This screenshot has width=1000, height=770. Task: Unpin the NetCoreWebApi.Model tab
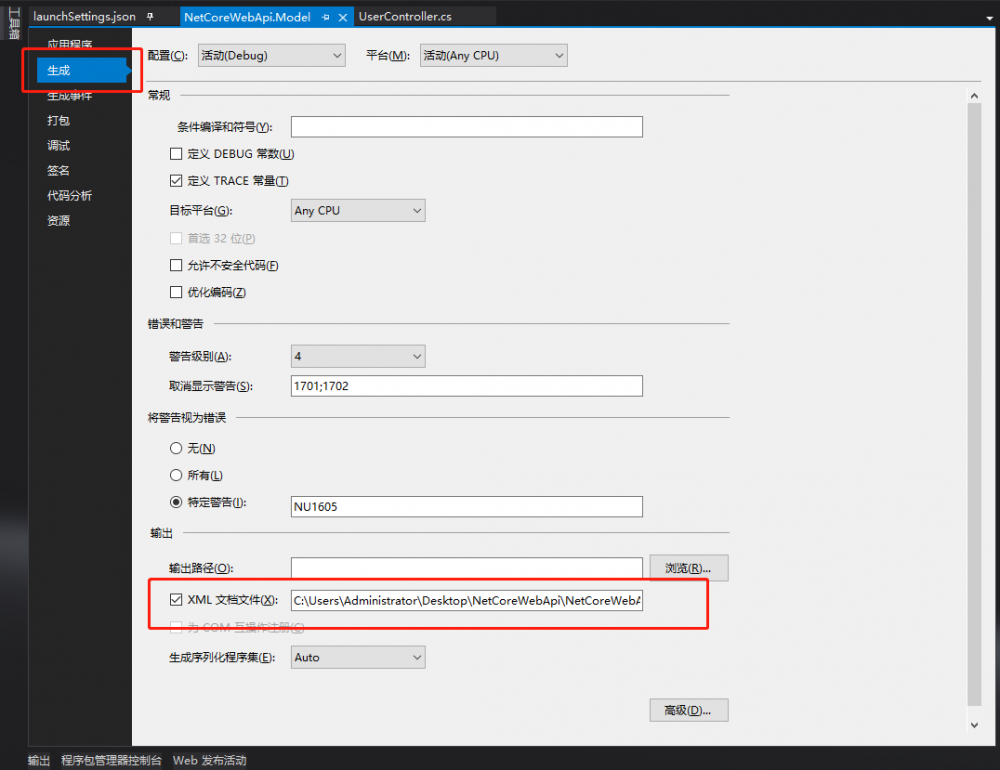pyautogui.click(x=326, y=16)
